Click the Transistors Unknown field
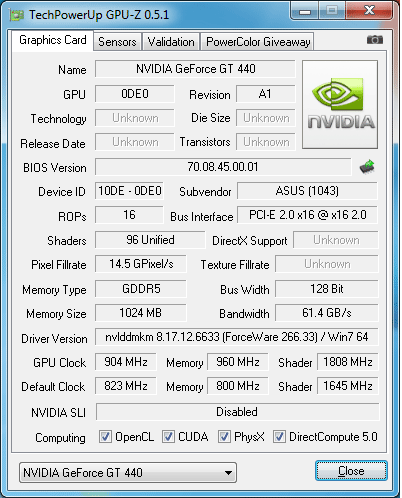This screenshot has width=402, height=498. 266,142
